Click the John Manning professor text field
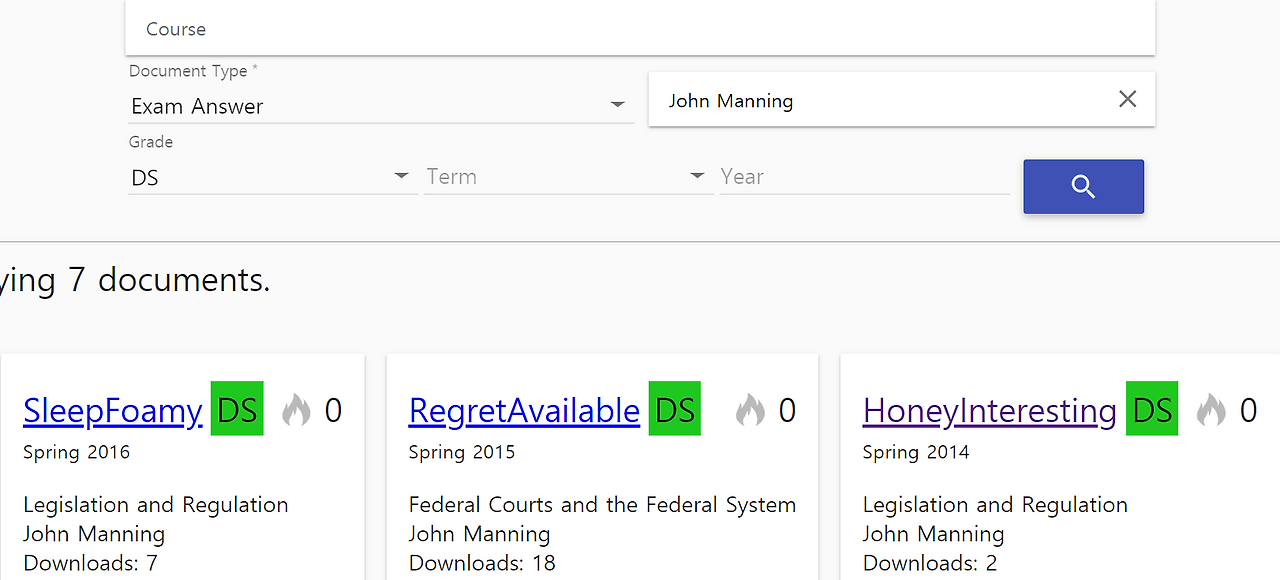 pyautogui.click(x=880, y=101)
